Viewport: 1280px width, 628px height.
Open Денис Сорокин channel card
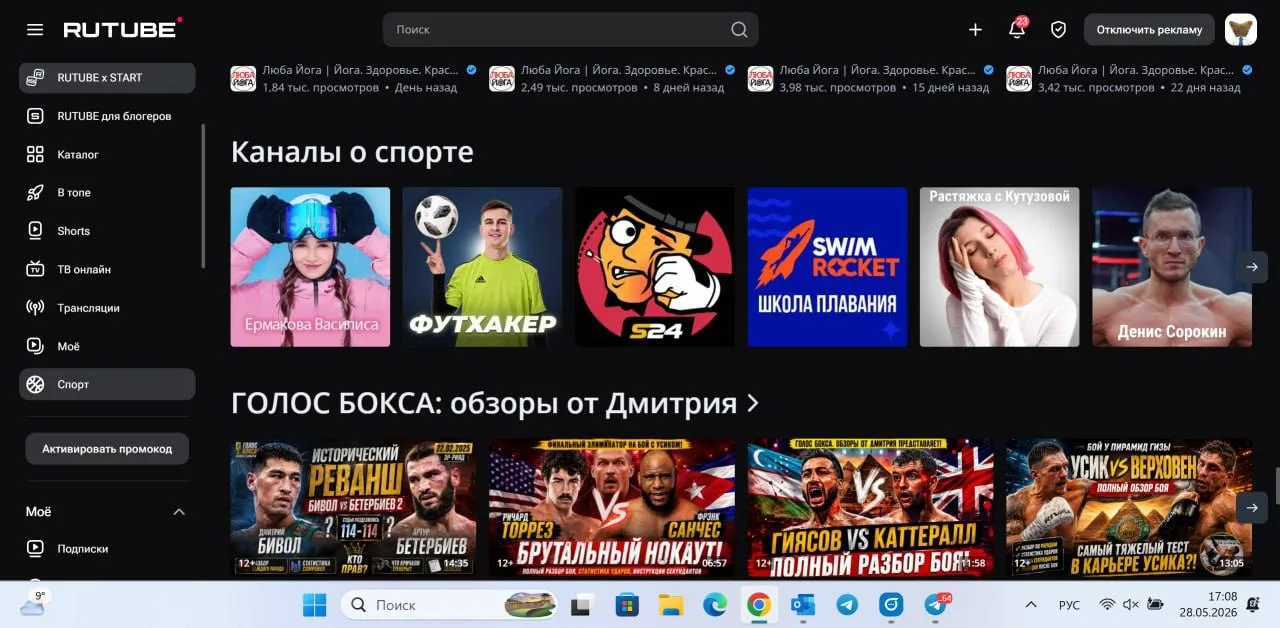coord(1172,267)
